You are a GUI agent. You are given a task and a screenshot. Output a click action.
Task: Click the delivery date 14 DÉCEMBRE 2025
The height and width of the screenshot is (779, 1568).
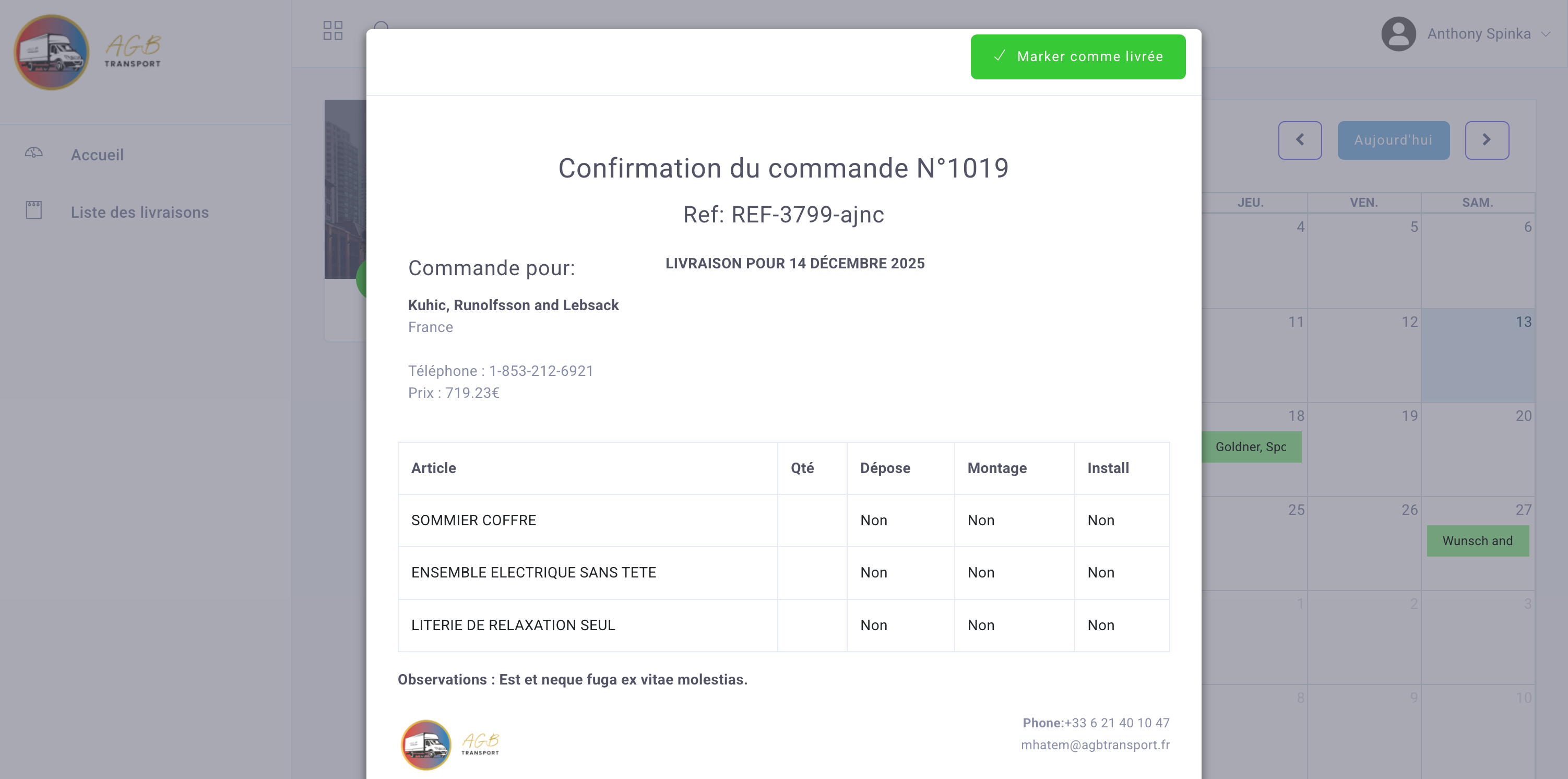[x=857, y=264]
